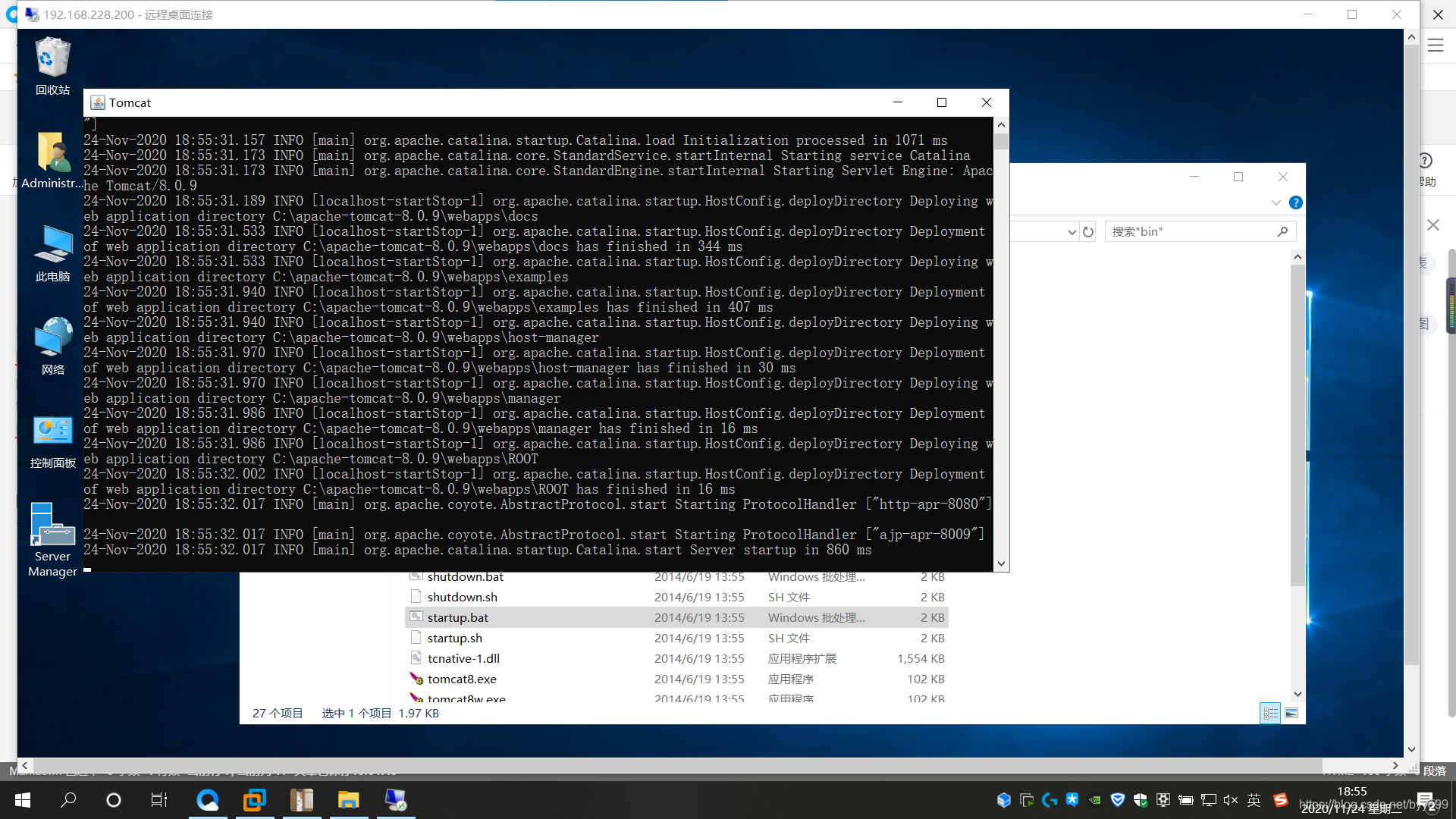Click the network tray icon
The width and height of the screenshot is (1456, 819).
1209,799
